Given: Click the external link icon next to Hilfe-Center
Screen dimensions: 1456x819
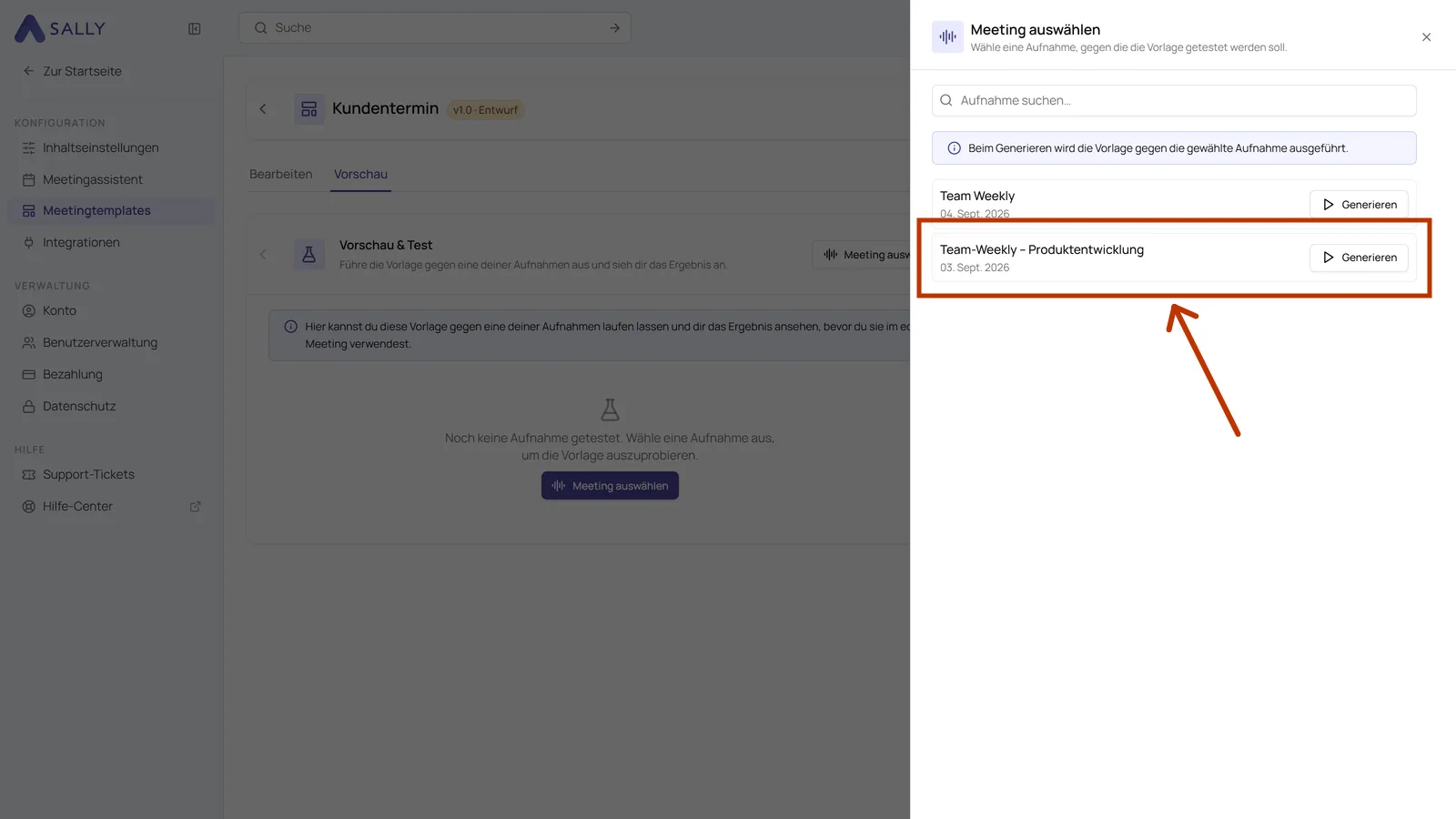Looking at the screenshot, I should (x=196, y=507).
